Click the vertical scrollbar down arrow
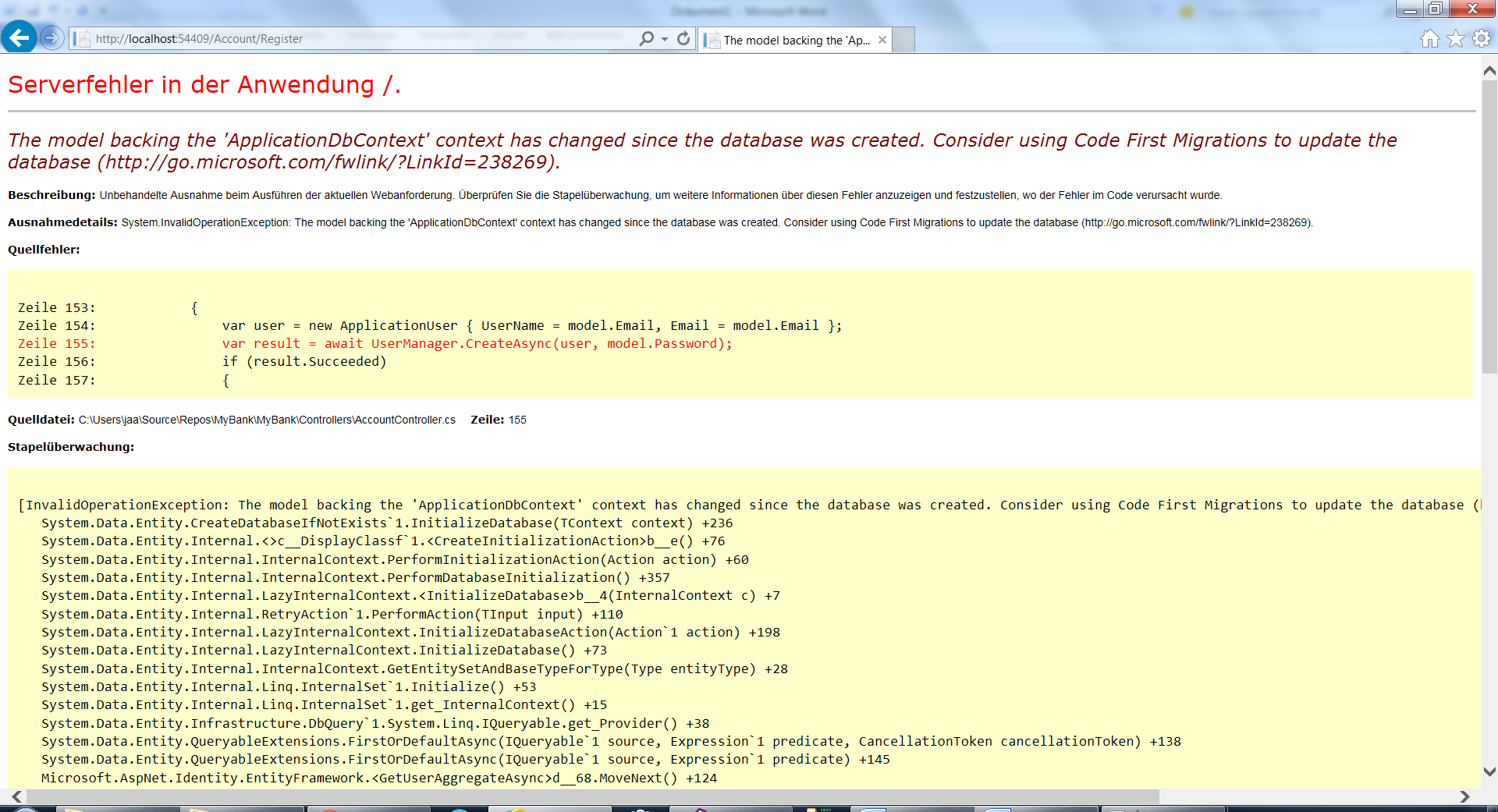The image size is (1498, 812). (x=1489, y=772)
